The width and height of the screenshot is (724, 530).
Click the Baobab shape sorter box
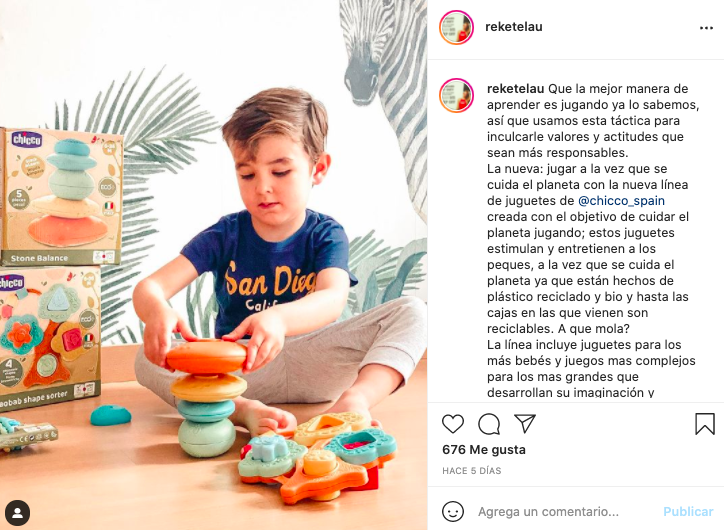click(x=49, y=338)
